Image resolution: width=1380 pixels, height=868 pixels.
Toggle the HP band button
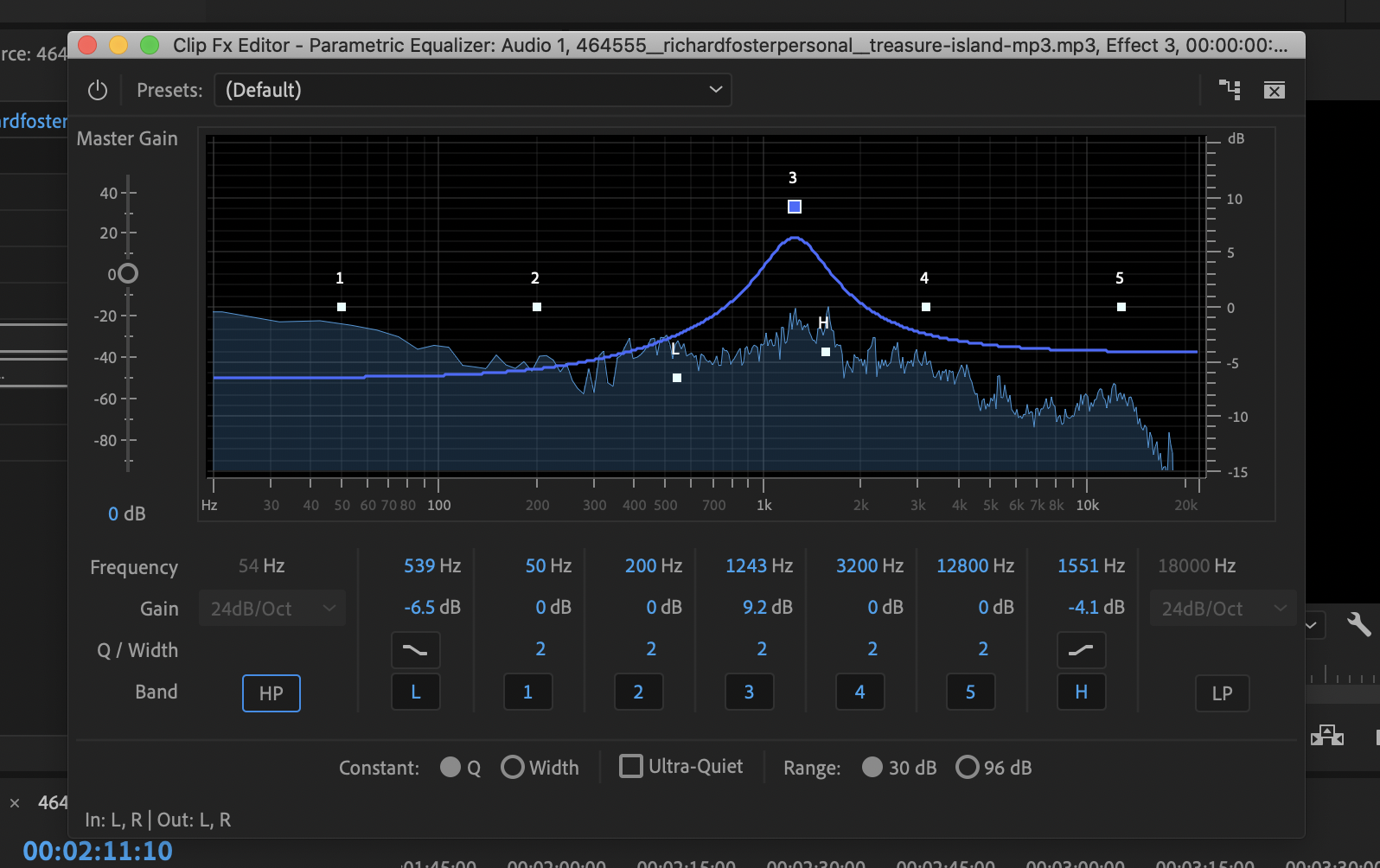[272, 693]
